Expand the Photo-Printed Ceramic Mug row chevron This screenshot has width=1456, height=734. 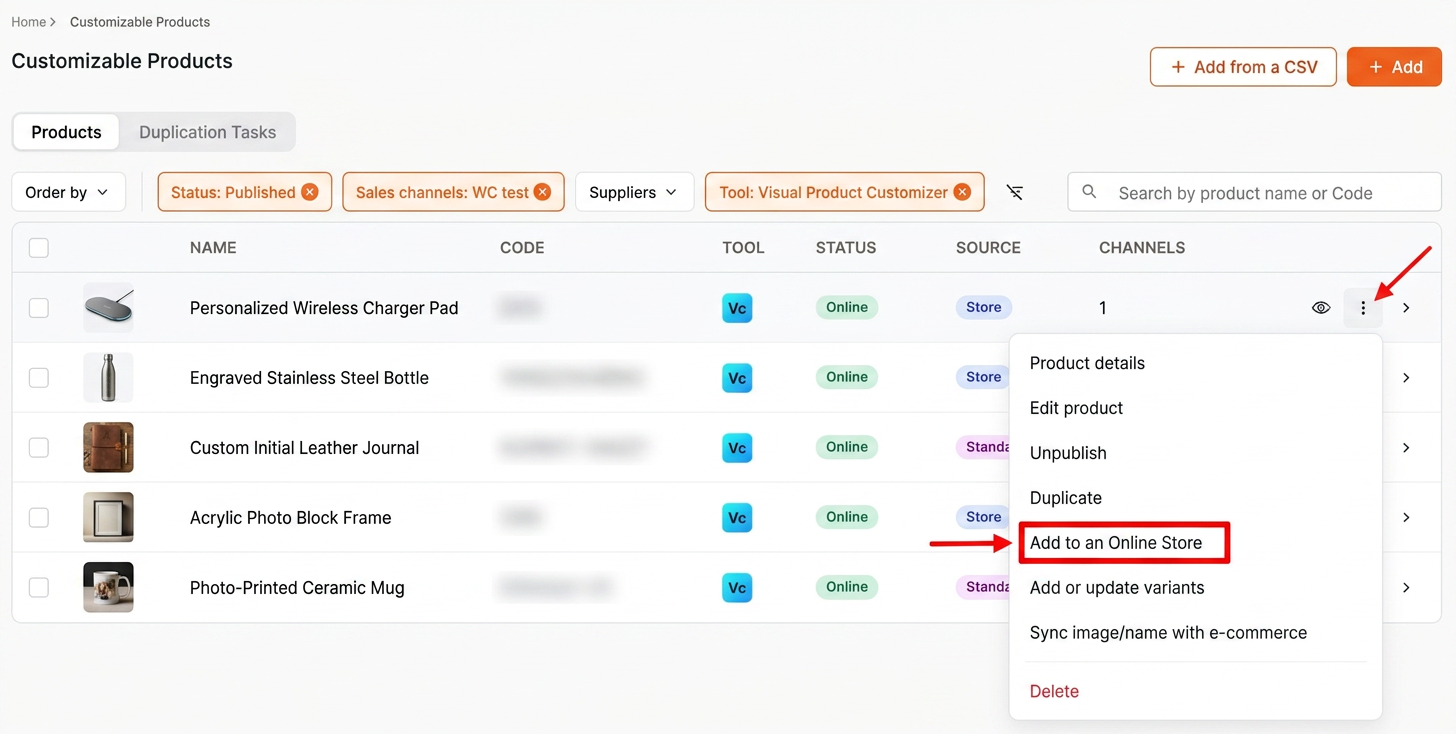1406,588
